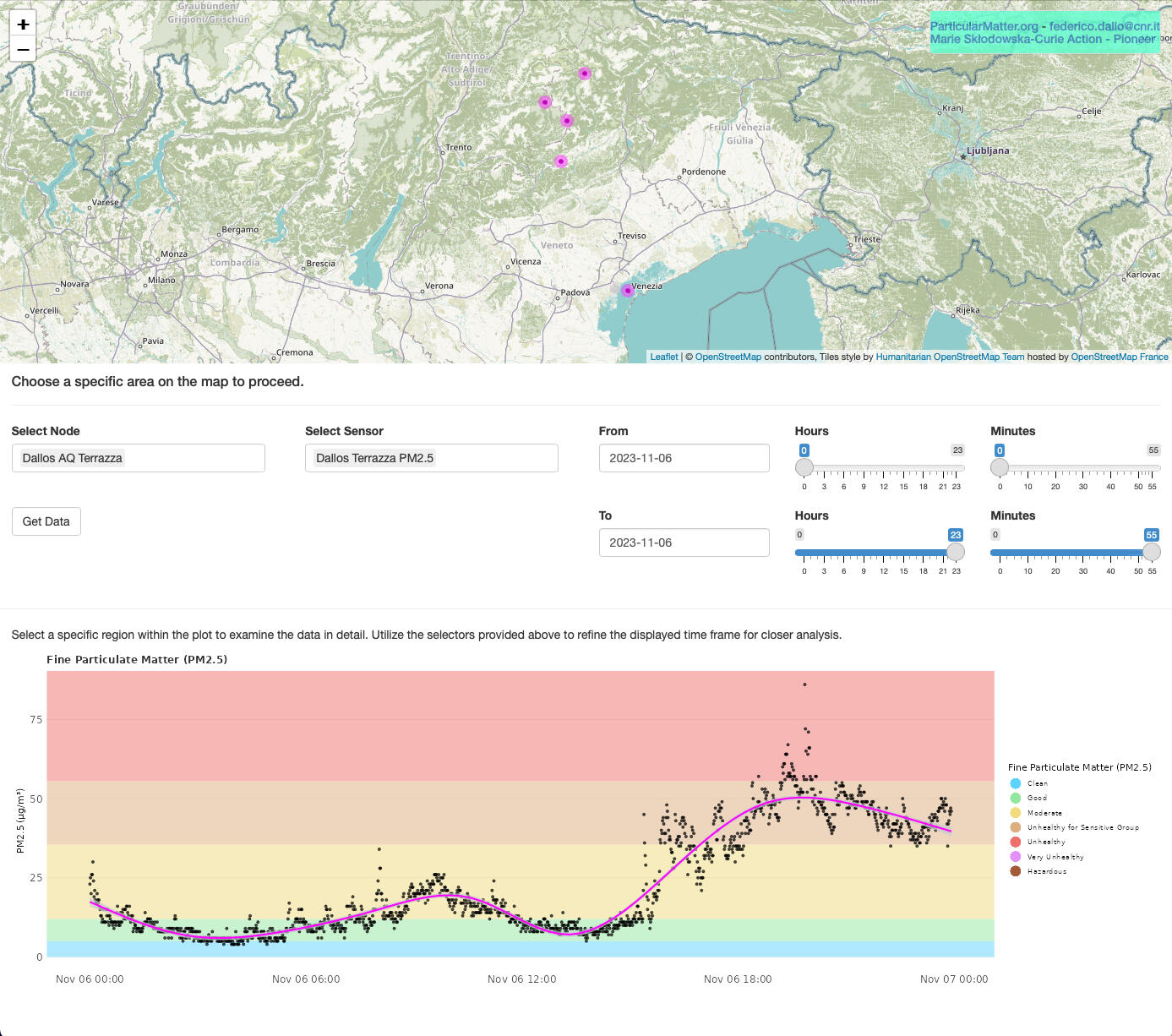Screen dimensions: 1172x1036
Task: Open the Humanitarian OpenStreetMap Team link
Action: (950, 357)
